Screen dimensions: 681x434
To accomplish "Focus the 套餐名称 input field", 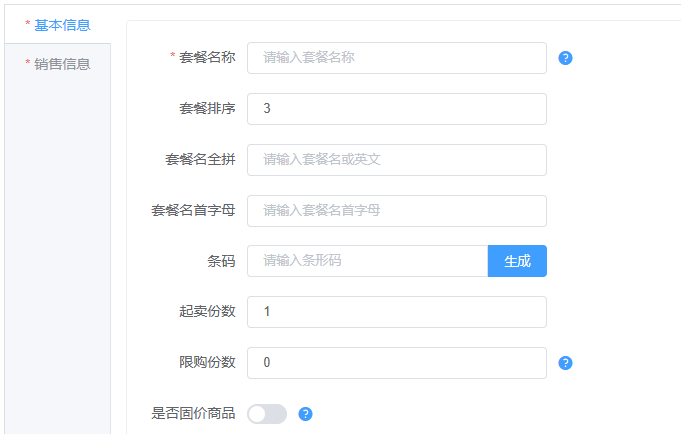I will click(396, 58).
